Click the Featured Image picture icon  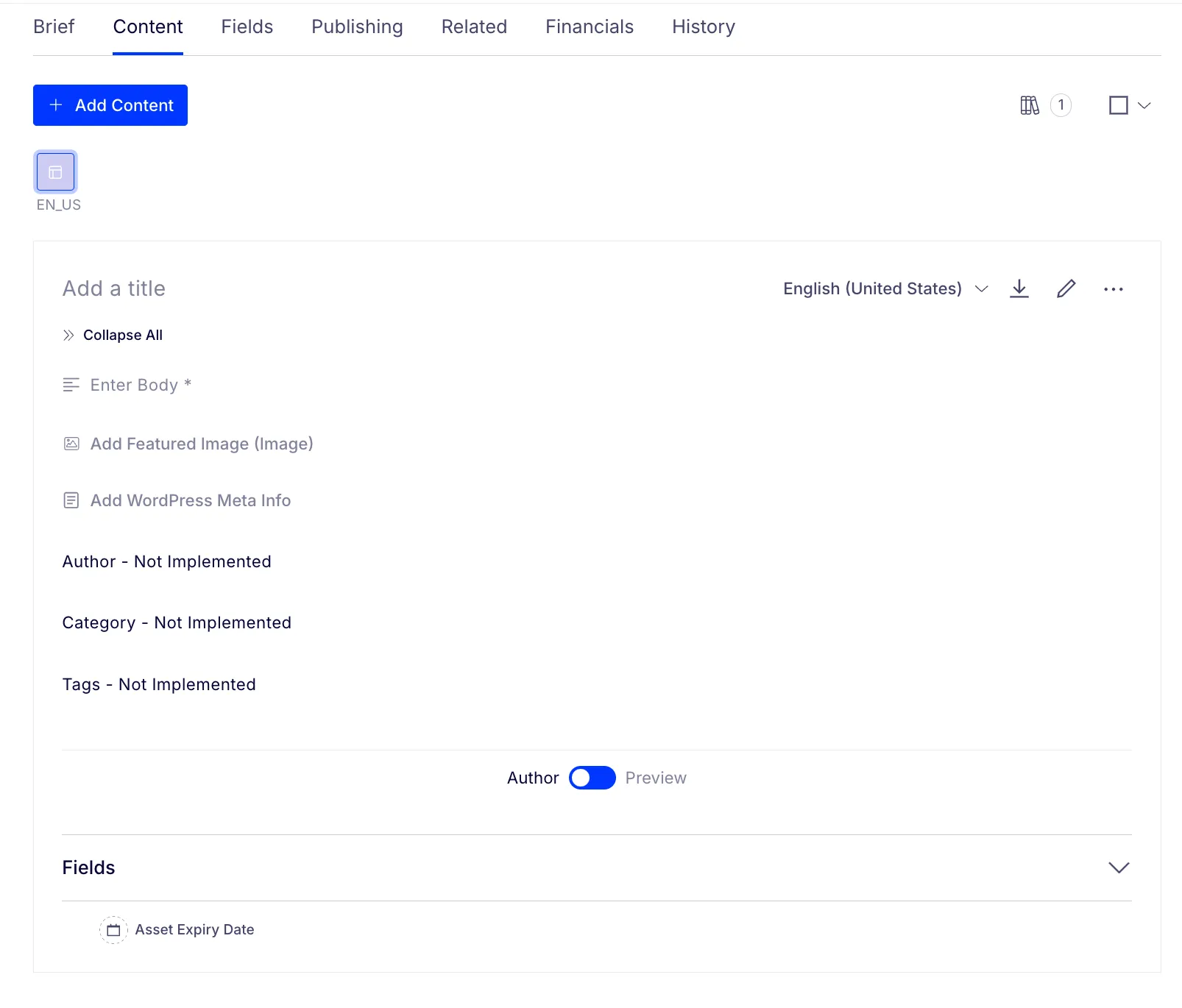[x=71, y=444]
